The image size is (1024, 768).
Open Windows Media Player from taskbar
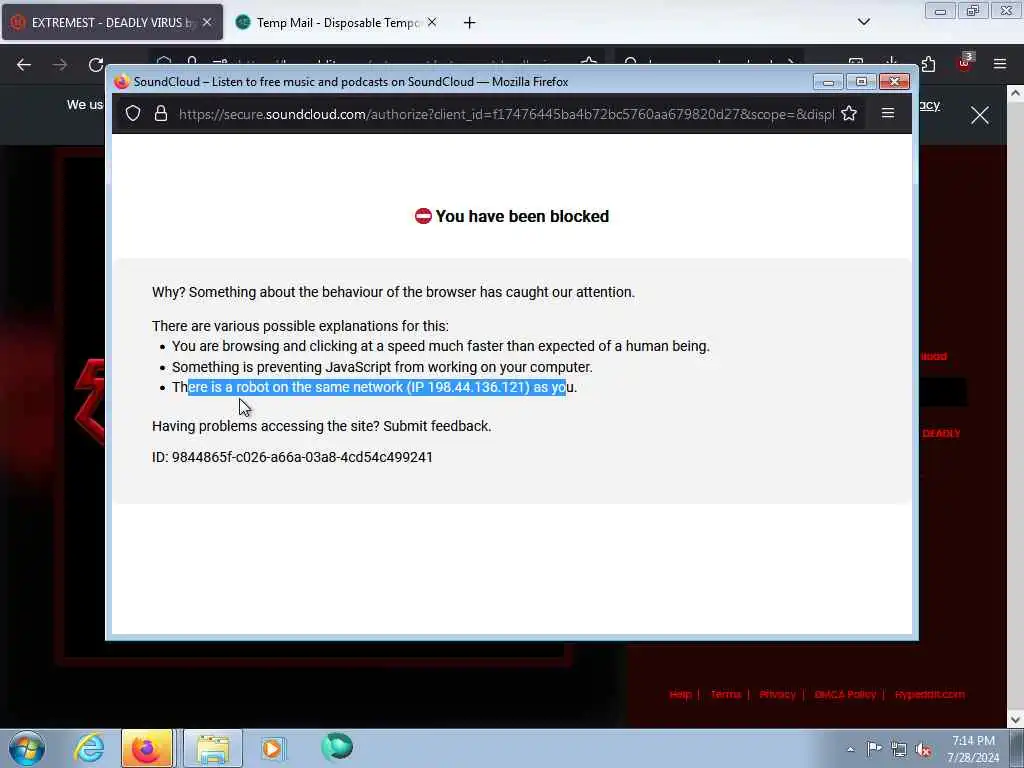click(272, 748)
